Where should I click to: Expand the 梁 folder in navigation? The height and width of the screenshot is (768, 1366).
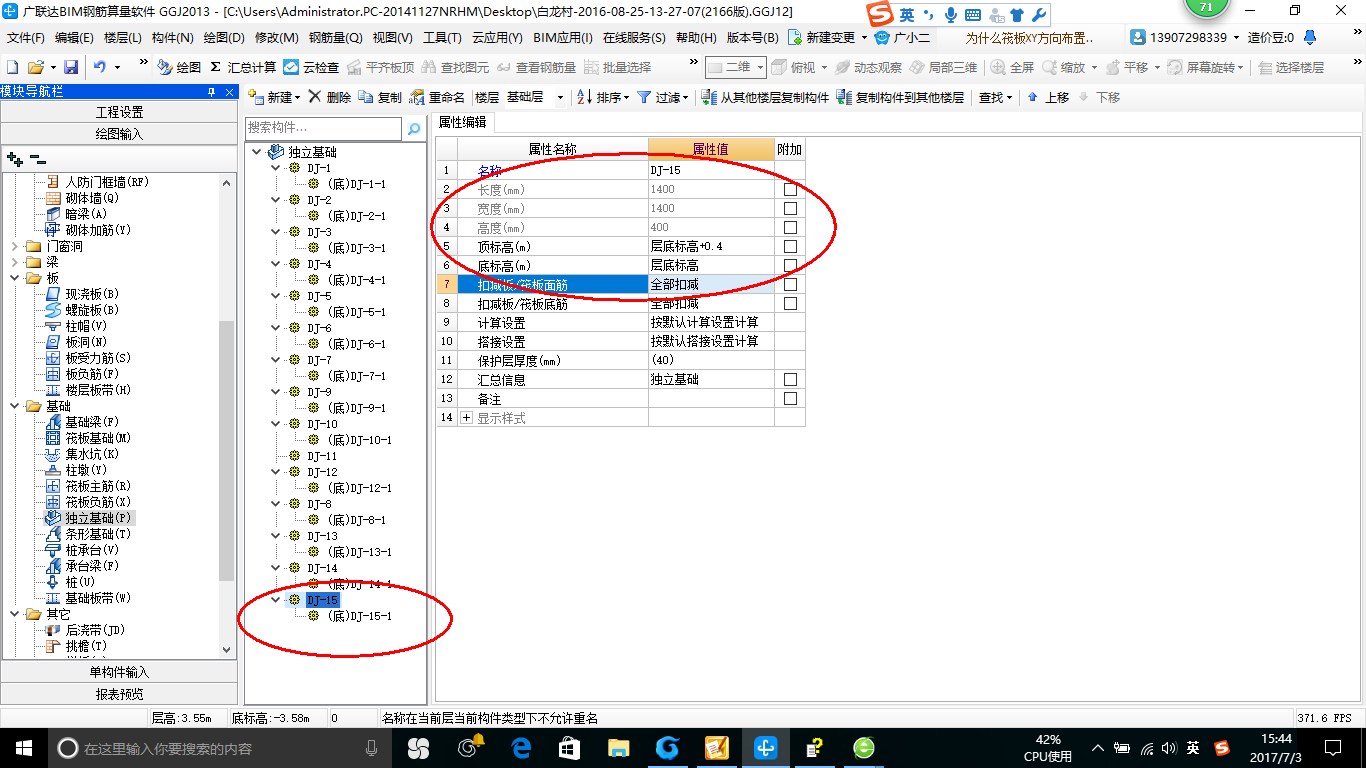[13, 262]
